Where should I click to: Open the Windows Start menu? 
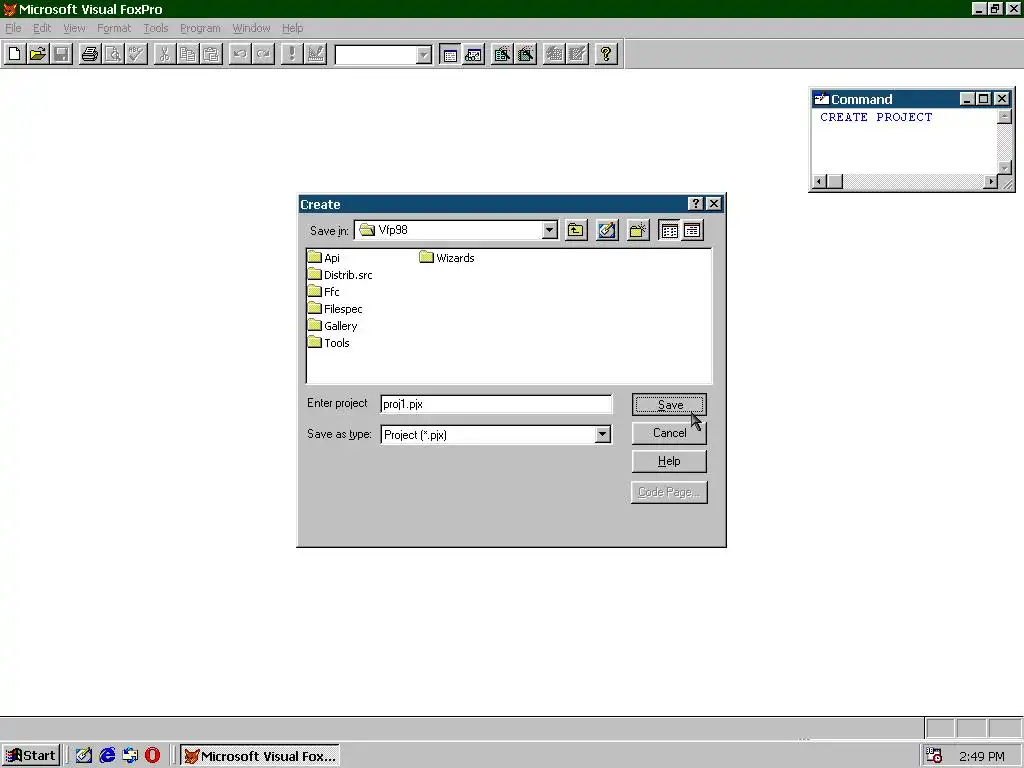[x=31, y=756]
